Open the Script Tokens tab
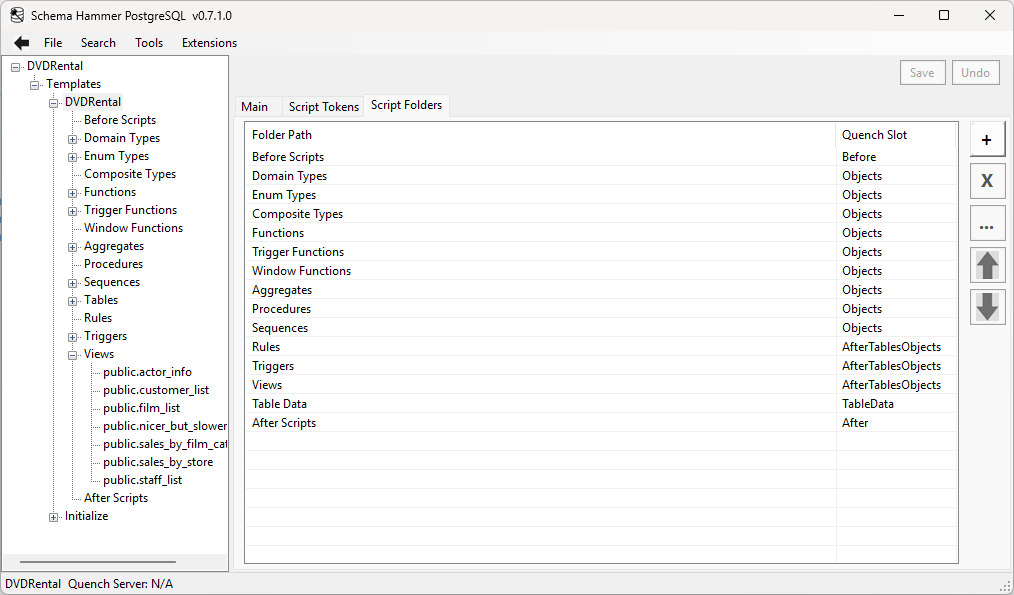 pyautogui.click(x=323, y=105)
